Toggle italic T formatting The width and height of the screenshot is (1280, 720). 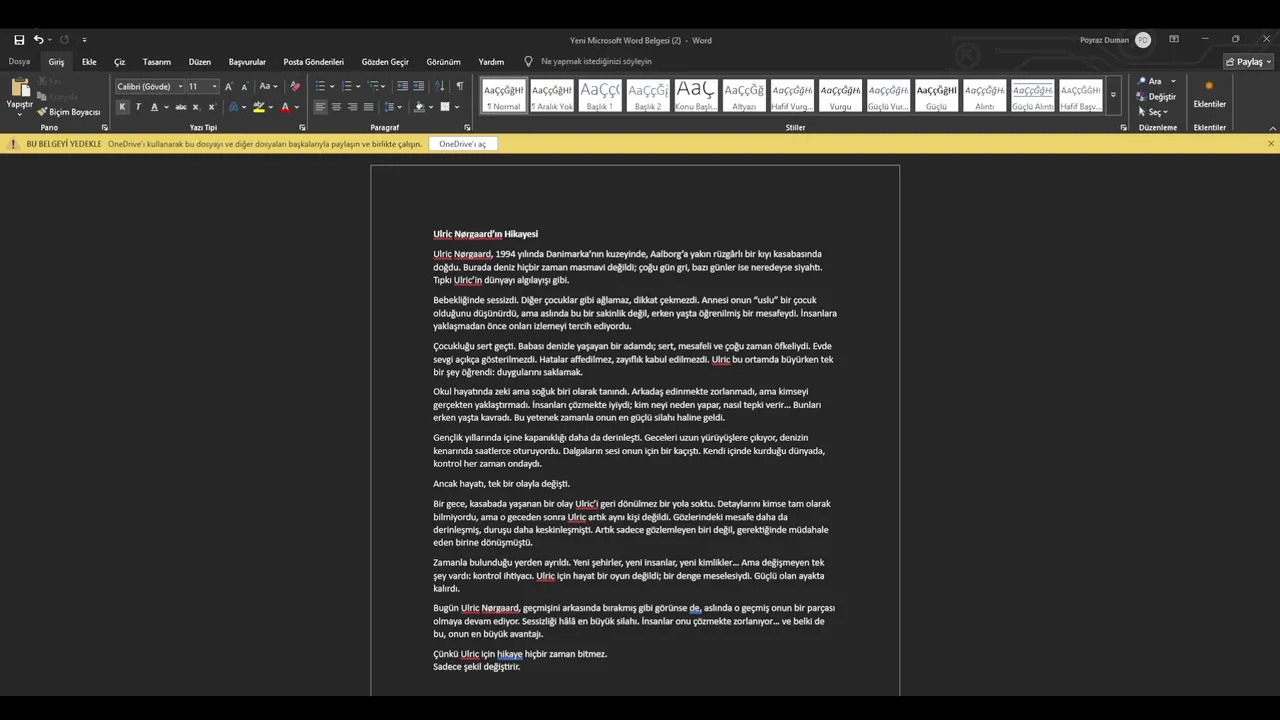pos(138,107)
